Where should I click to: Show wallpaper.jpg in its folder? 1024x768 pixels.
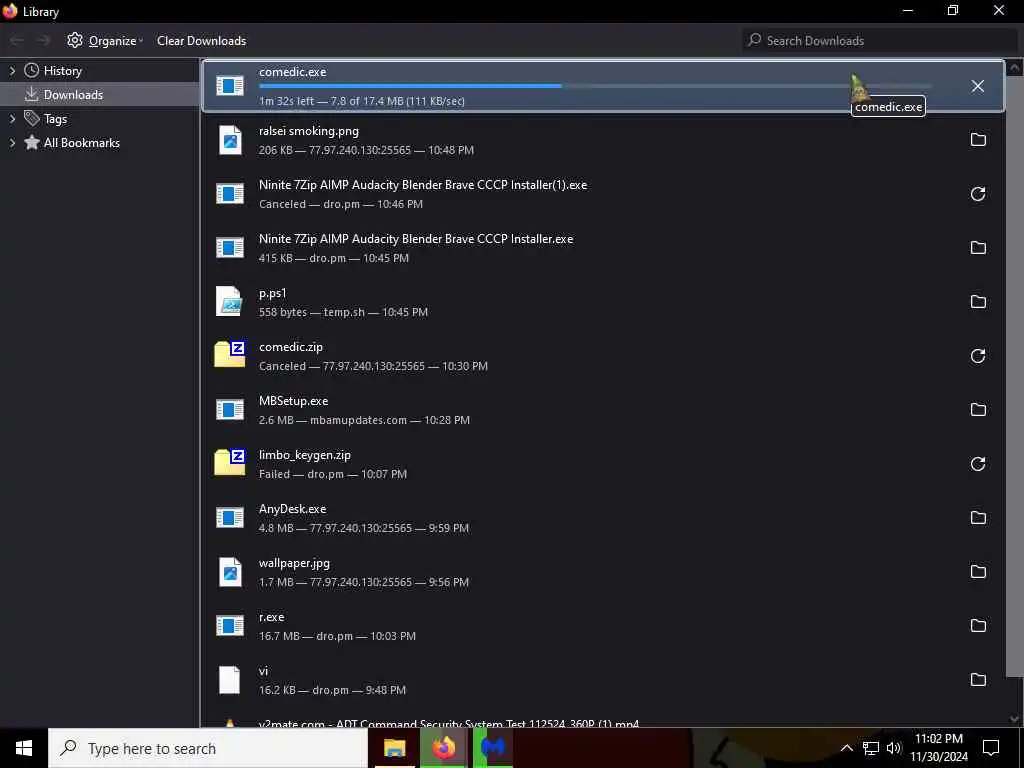[x=978, y=571]
